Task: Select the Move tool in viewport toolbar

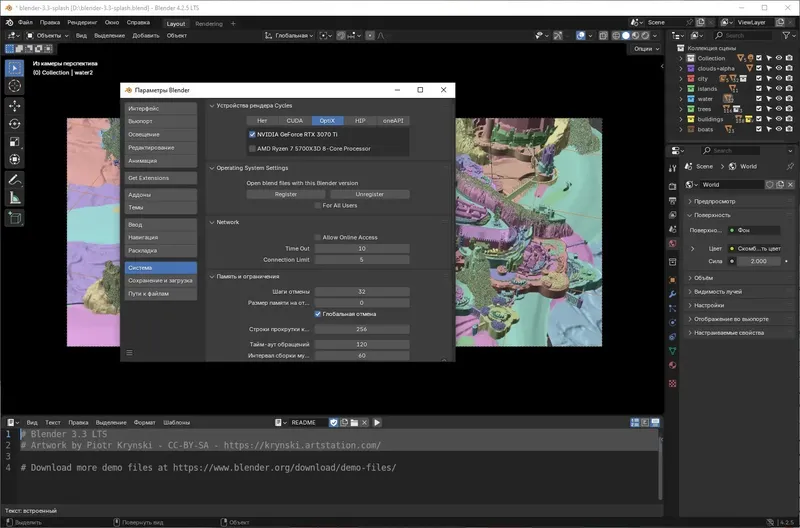Action: (15, 105)
